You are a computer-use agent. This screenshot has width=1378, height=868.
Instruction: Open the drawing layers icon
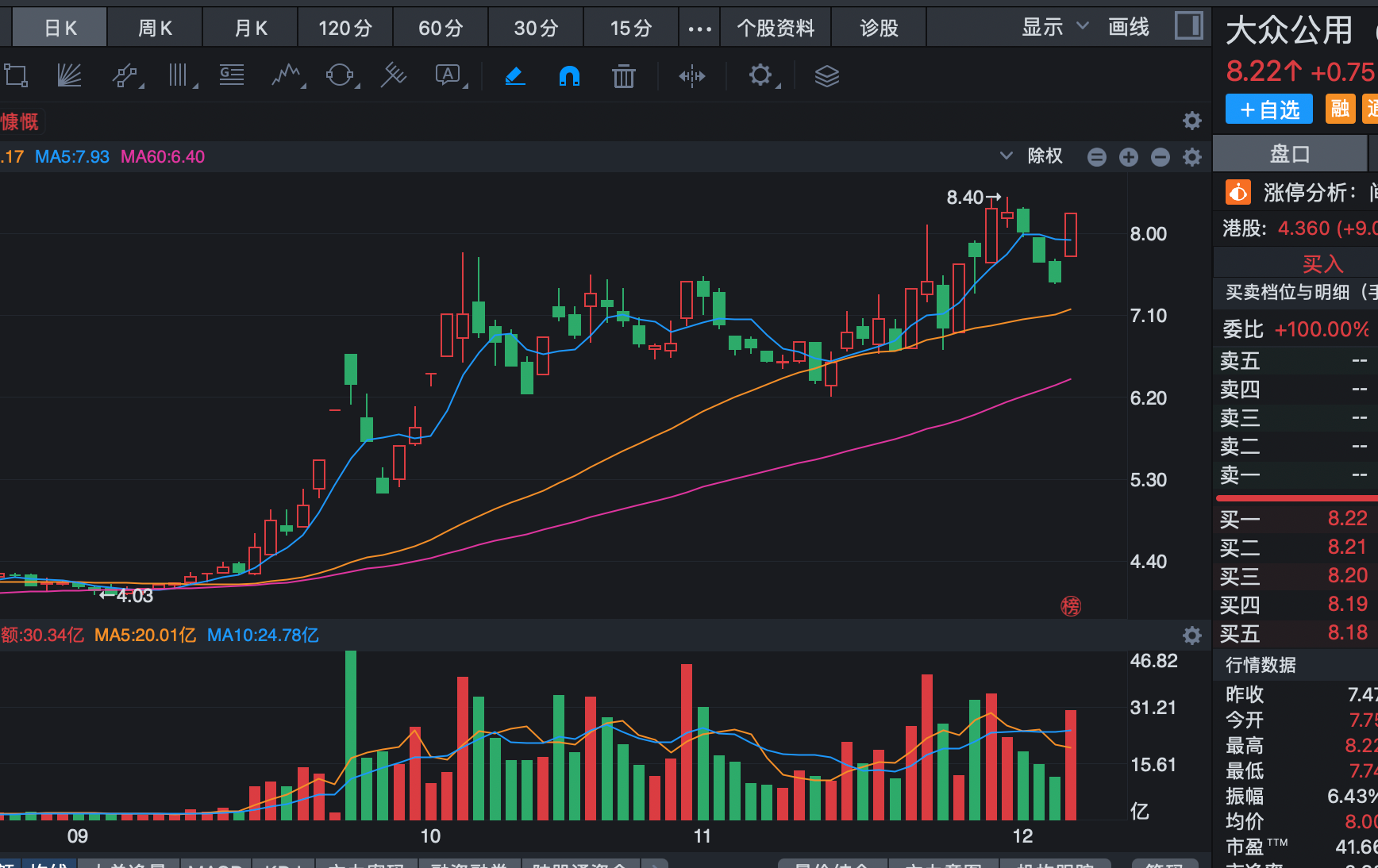(x=826, y=76)
